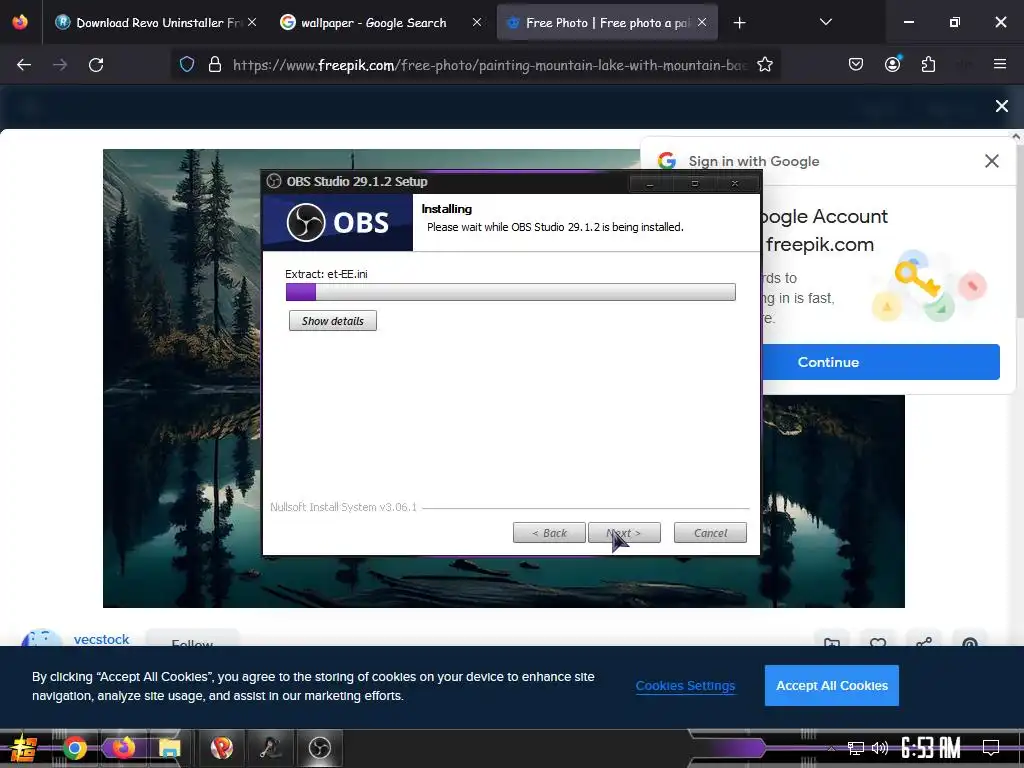Open File Explorer from the taskbar
This screenshot has height=768, width=1024.
coord(169,748)
